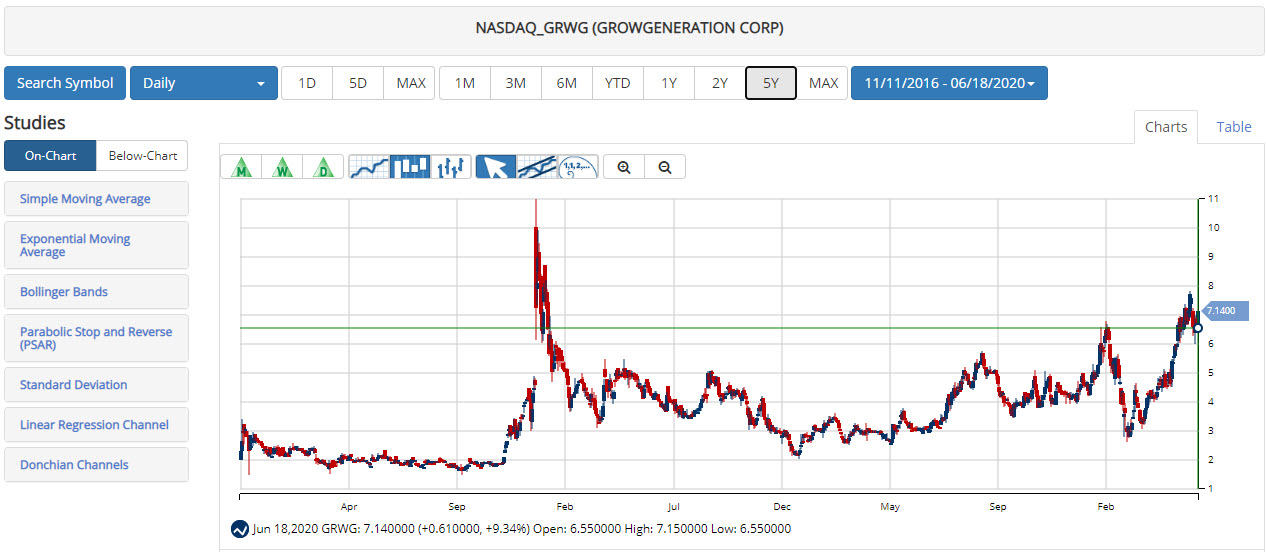
Task: Select the 3M range button
Action: [516, 83]
